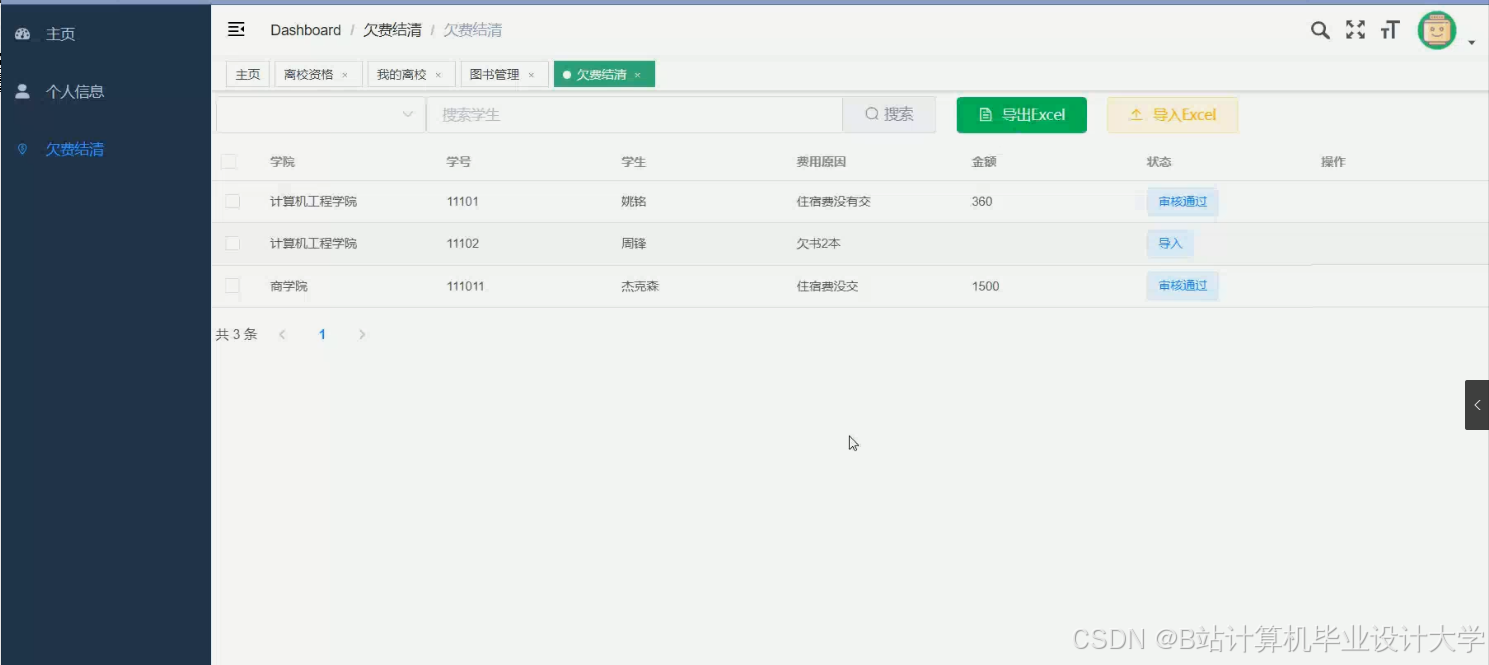Viewport: 1489px width, 665px height.
Task: Click the 欠费结清 location icon in sidebar
Action: pyautogui.click(x=22, y=149)
